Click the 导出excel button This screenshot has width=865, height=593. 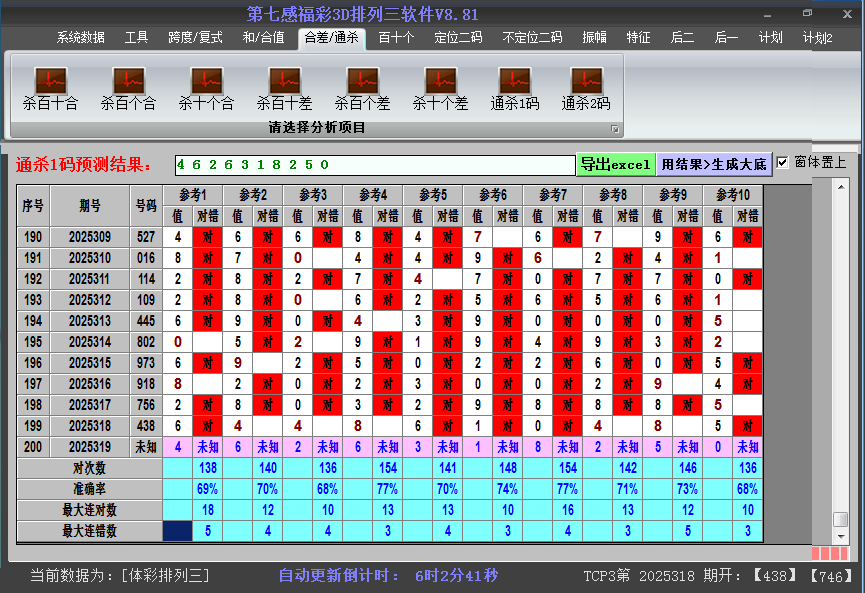click(615, 165)
